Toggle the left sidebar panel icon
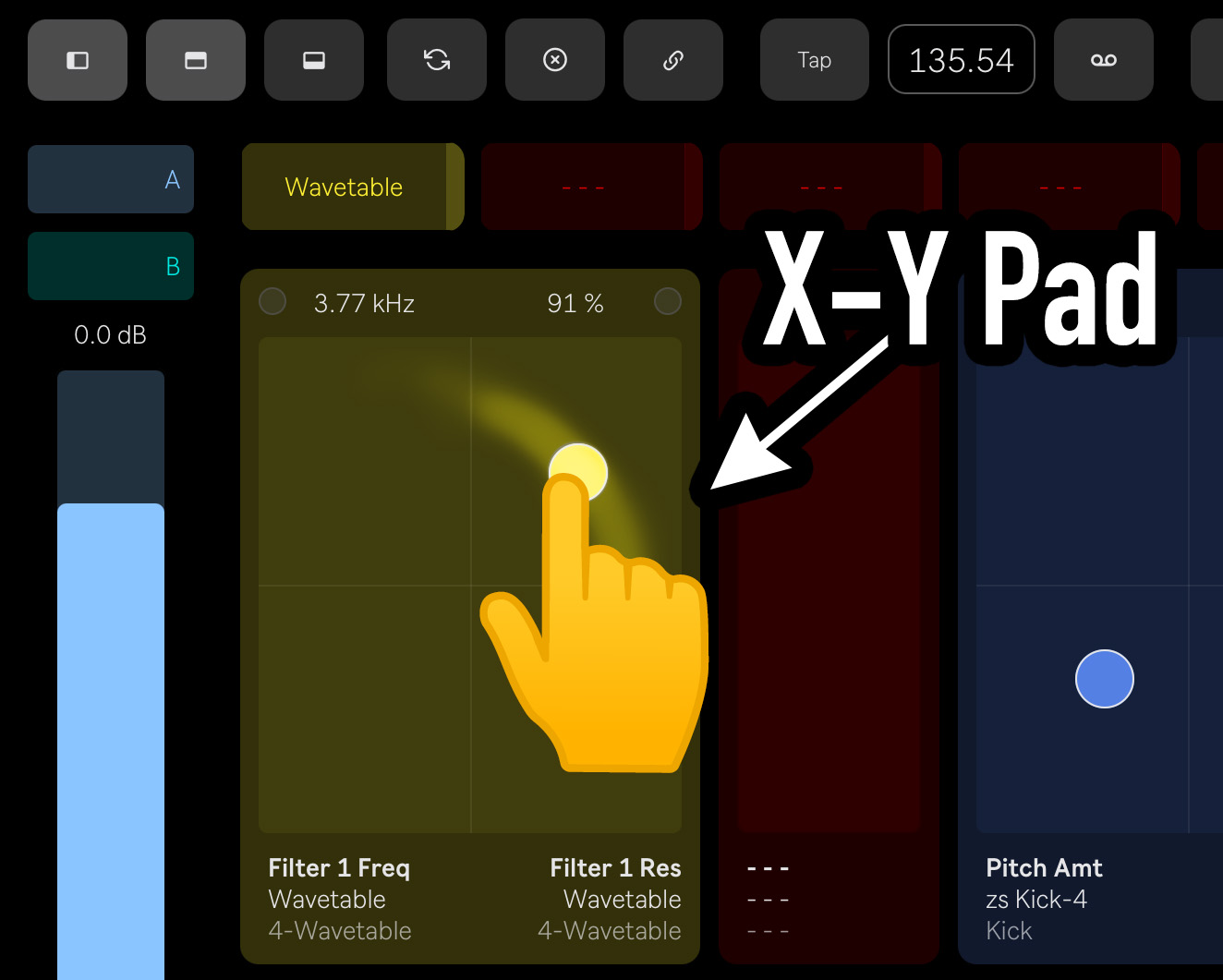 [x=78, y=60]
